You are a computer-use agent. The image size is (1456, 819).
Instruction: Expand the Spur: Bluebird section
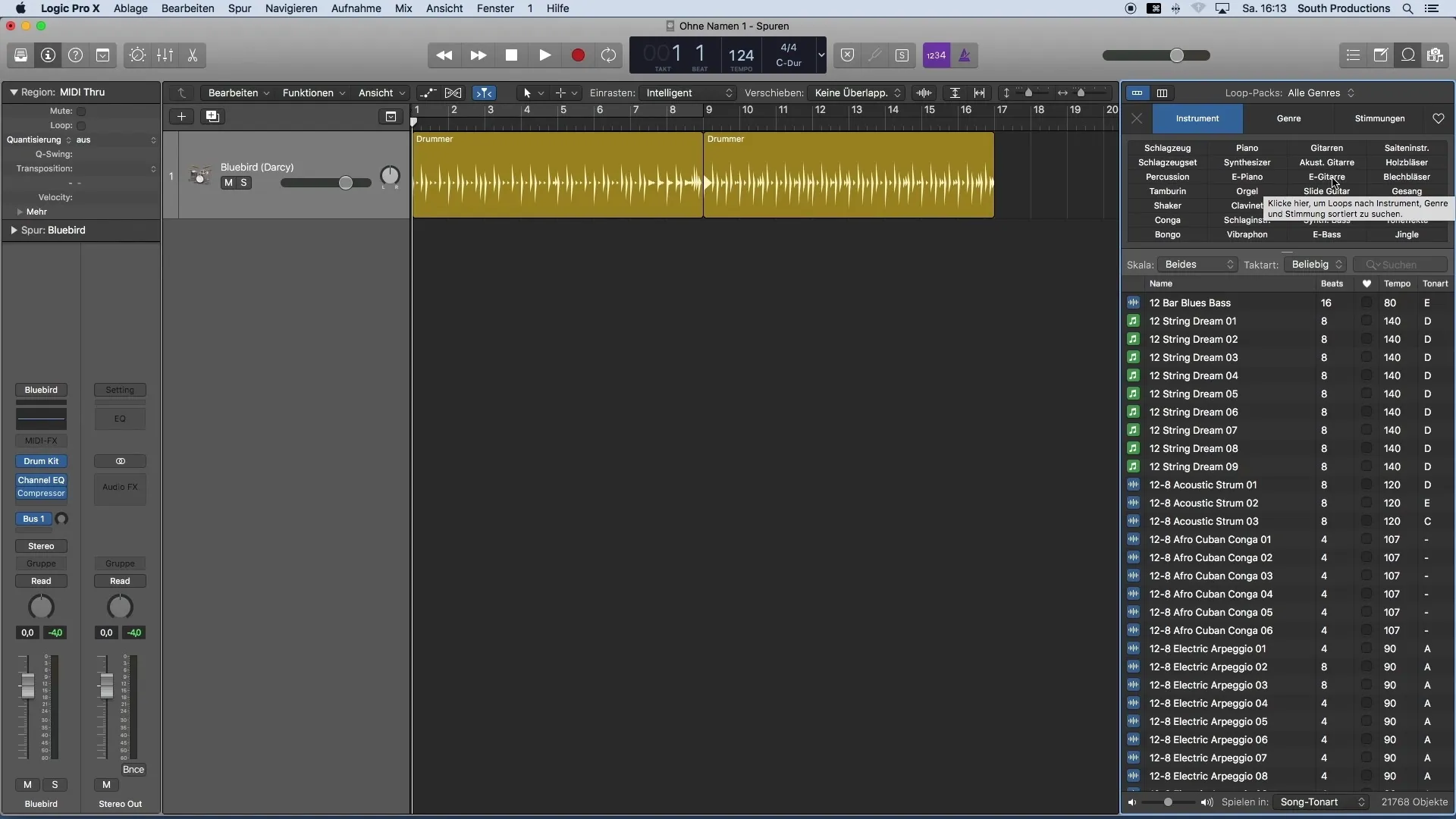coord(14,231)
